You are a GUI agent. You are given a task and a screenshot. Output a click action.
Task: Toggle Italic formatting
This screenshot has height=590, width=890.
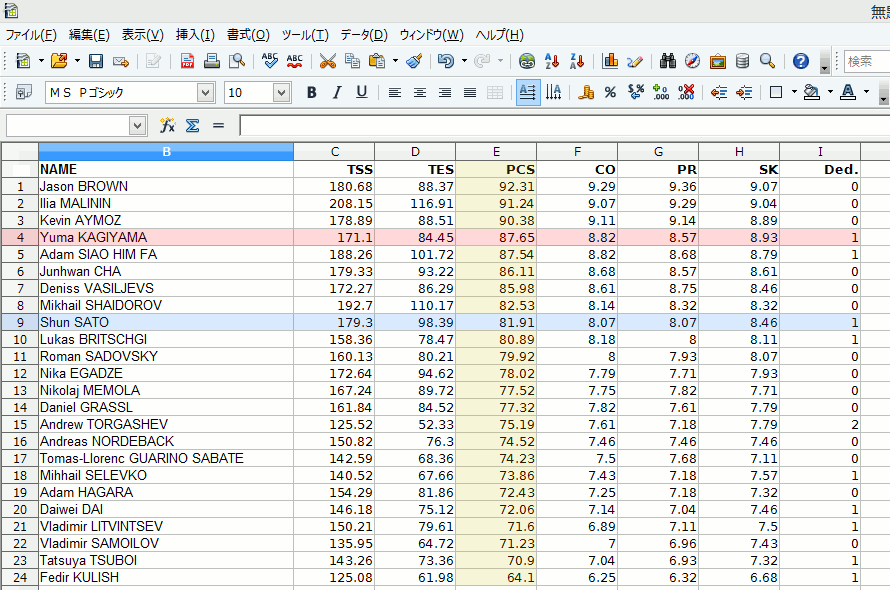click(x=337, y=92)
